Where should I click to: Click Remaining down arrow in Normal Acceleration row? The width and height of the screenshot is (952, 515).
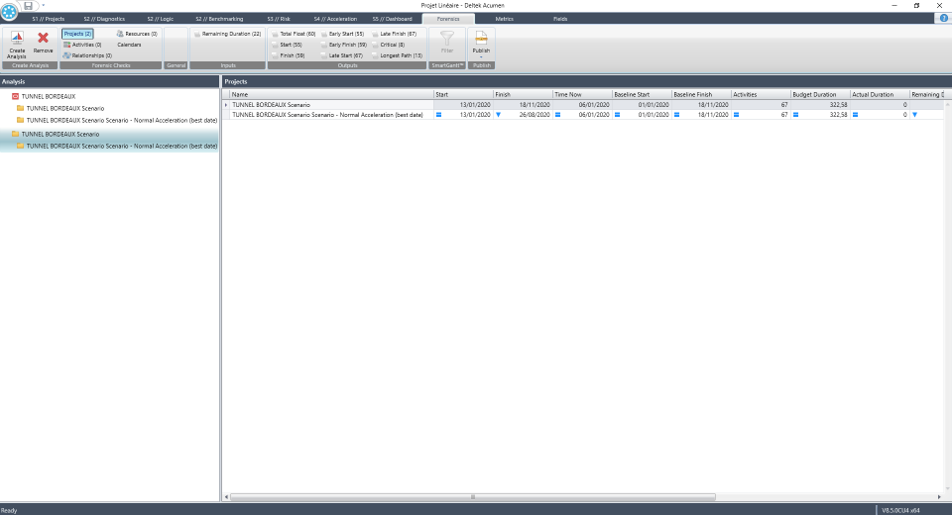[x=915, y=115]
